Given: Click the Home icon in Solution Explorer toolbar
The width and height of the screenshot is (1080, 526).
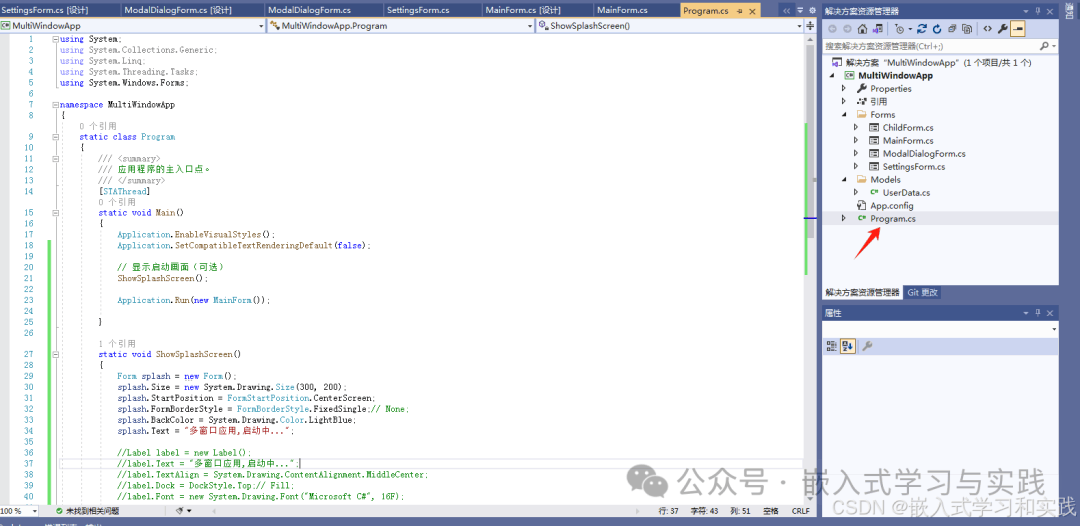Looking at the screenshot, I should point(862,29).
